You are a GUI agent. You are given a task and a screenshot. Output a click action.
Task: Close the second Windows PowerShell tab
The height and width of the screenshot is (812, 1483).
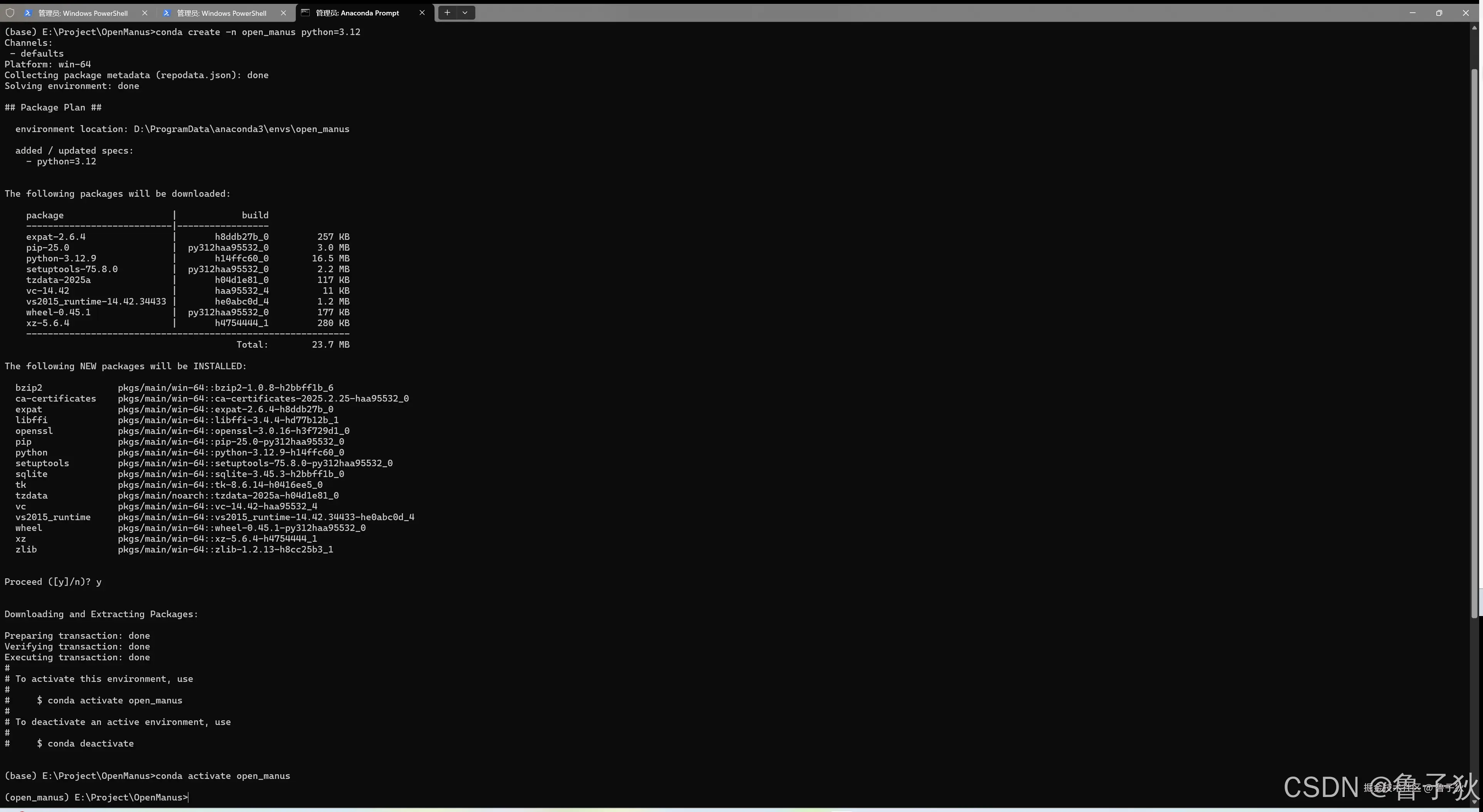283,13
